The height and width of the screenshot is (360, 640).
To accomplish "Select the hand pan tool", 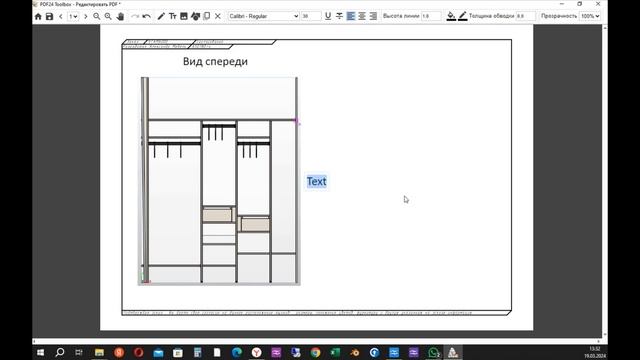I will [x=120, y=16].
